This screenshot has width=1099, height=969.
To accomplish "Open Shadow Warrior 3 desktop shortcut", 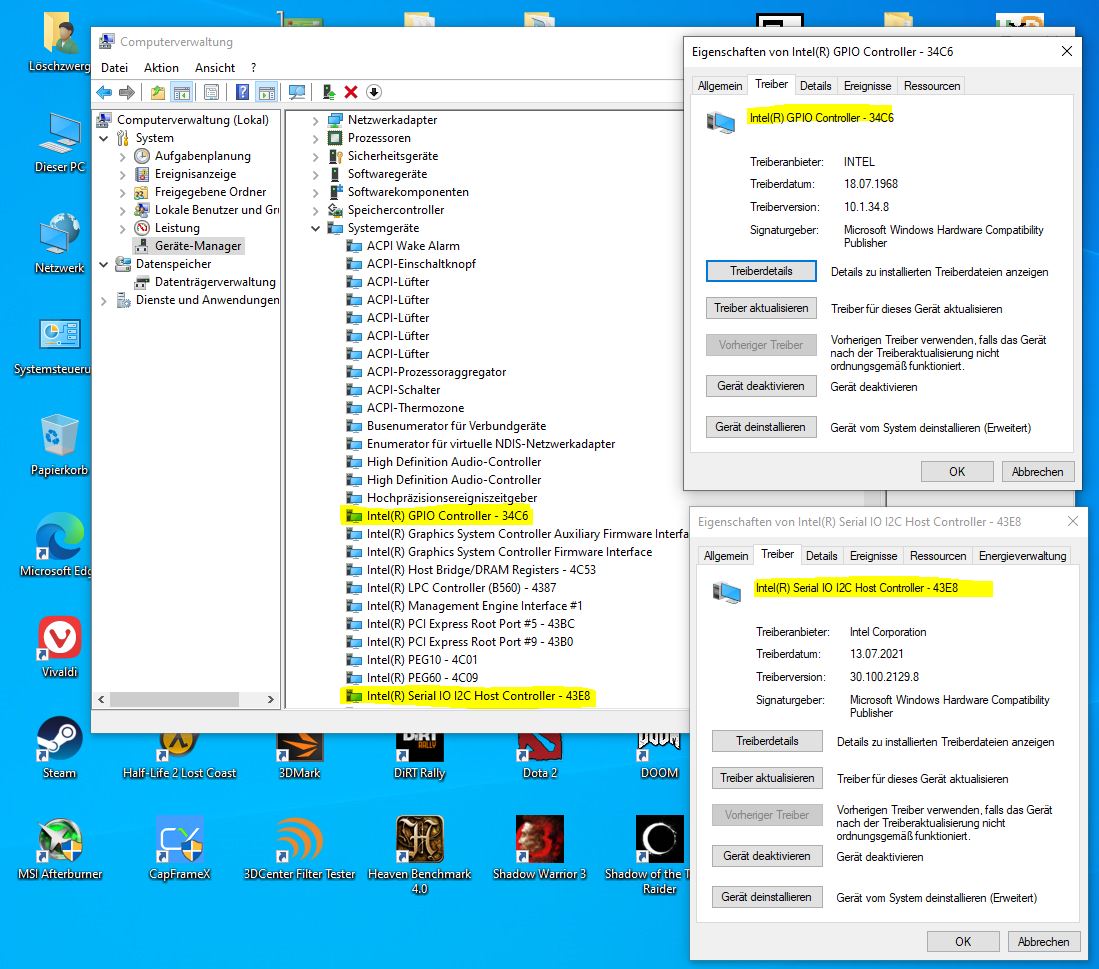I will [539, 848].
